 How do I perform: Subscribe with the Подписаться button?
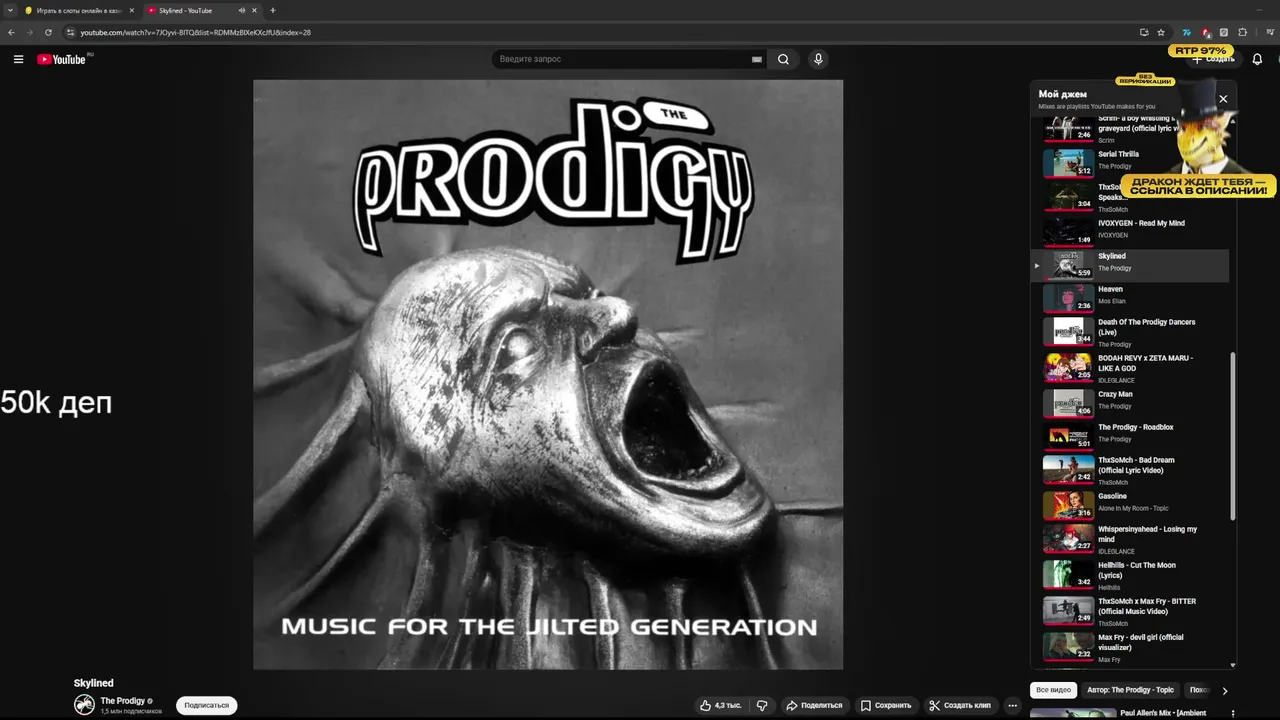[x=207, y=705]
